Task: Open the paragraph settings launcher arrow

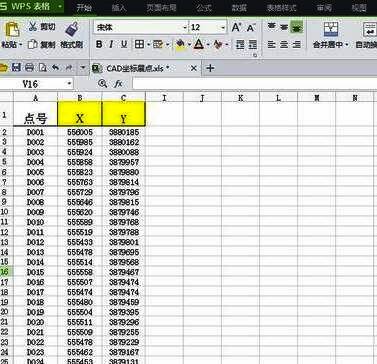Action: 255,55
